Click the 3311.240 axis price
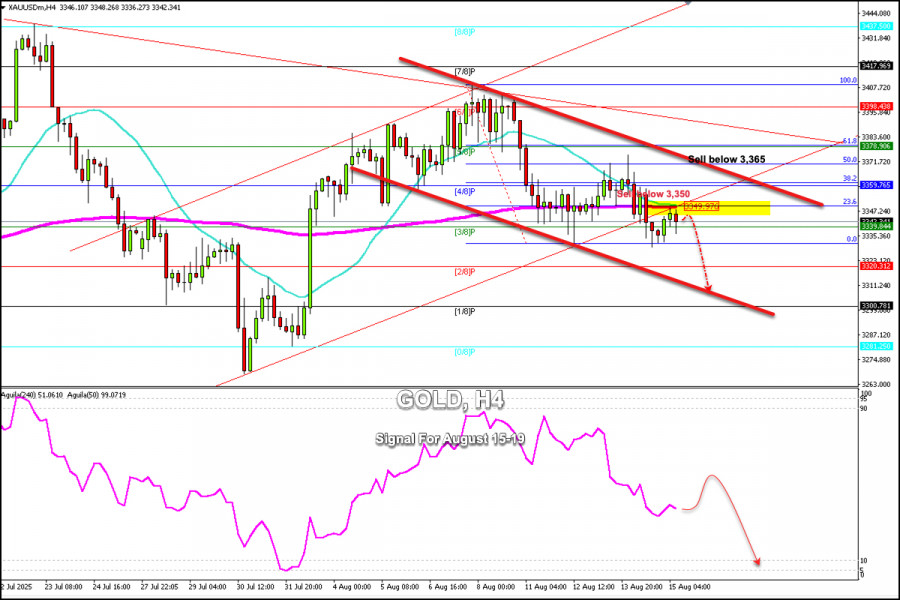 click(x=876, y=285)
